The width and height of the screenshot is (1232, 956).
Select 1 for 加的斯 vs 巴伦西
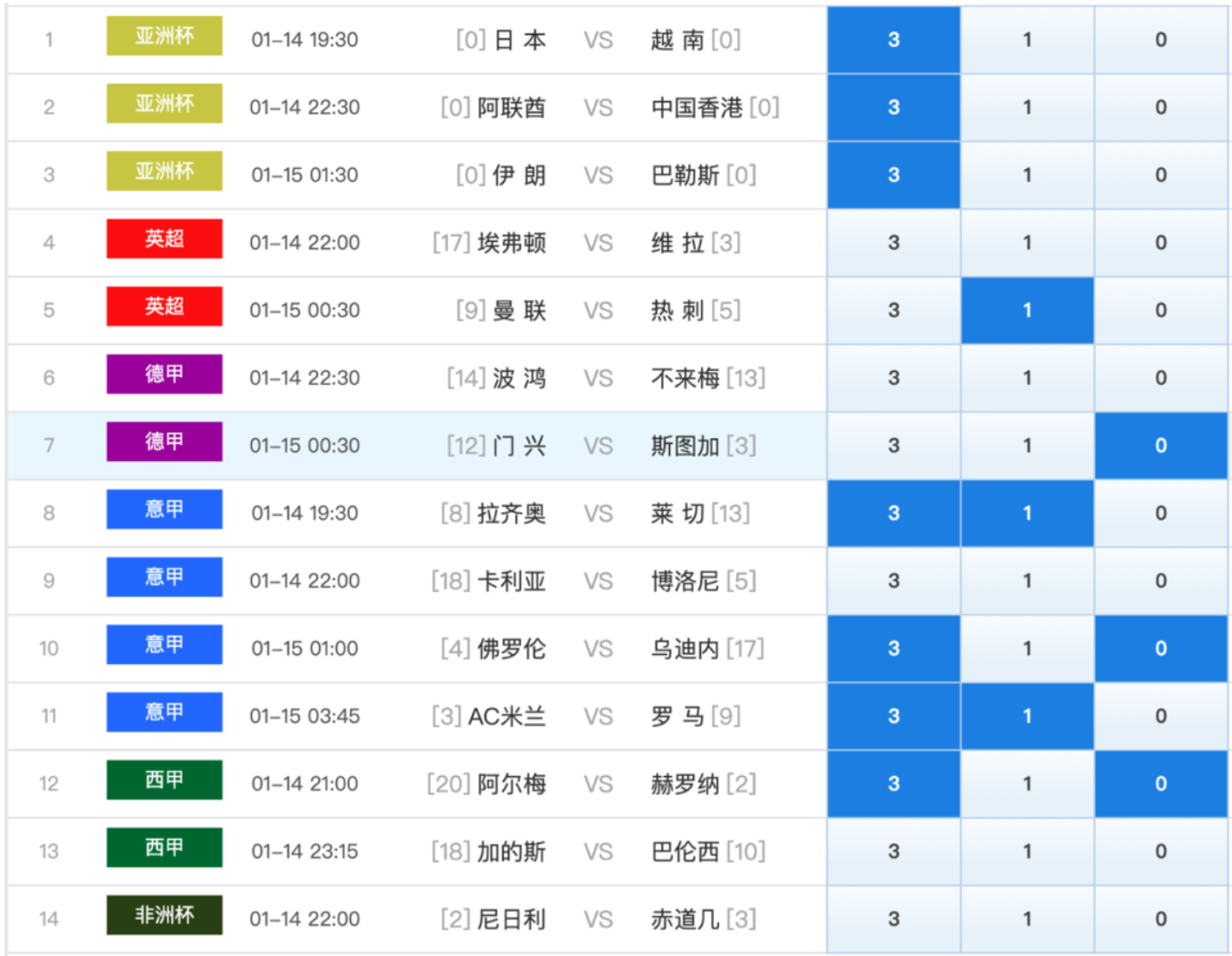tap(1027, 851)
